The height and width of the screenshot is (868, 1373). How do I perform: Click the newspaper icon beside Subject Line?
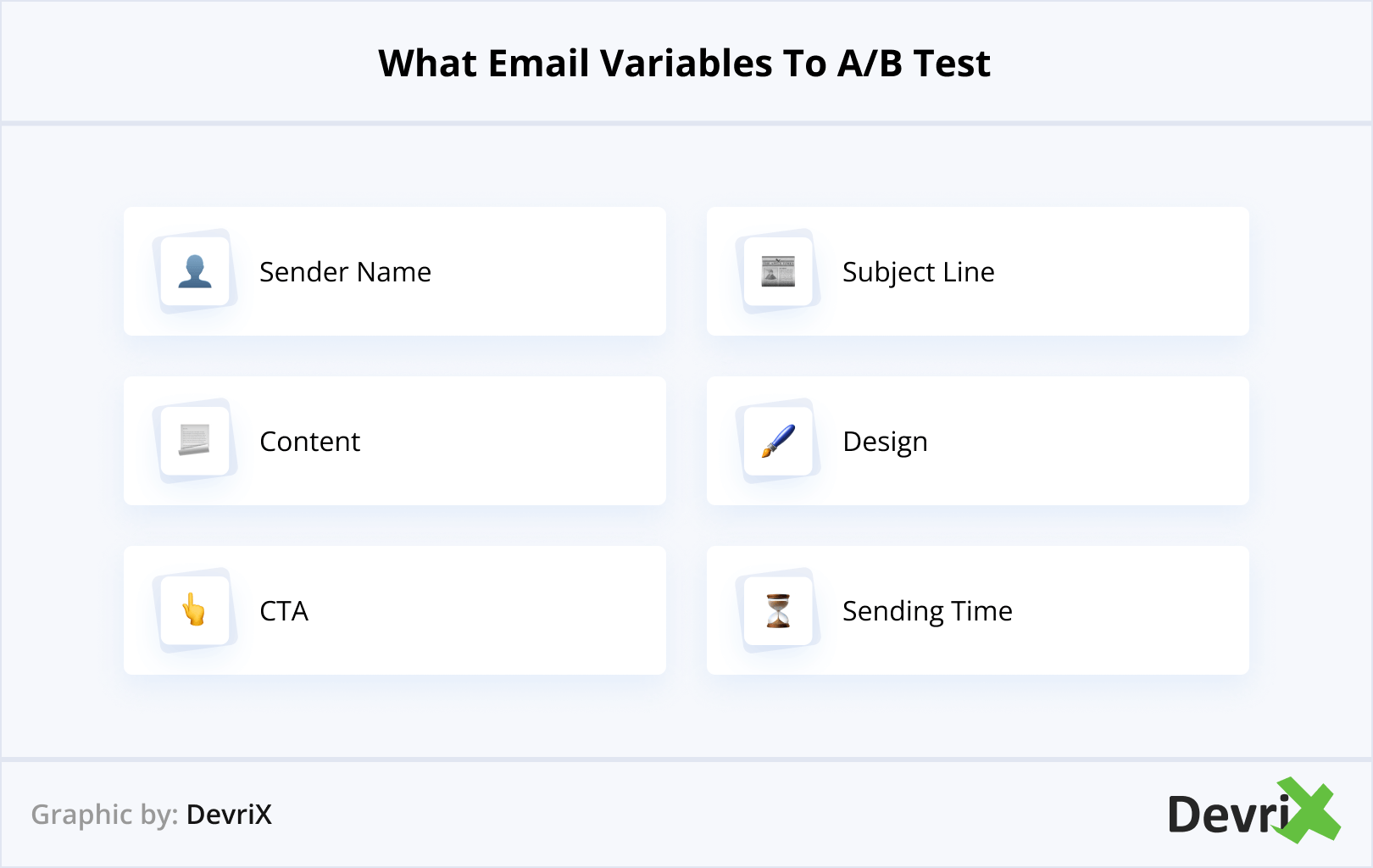pos(778,271)
